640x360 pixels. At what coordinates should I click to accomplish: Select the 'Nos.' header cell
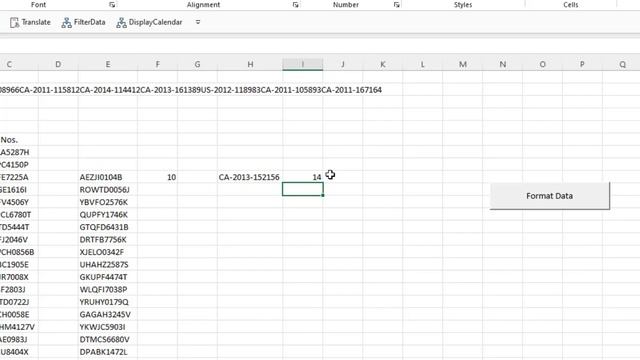pyautogui.click(x=19, y=140)
